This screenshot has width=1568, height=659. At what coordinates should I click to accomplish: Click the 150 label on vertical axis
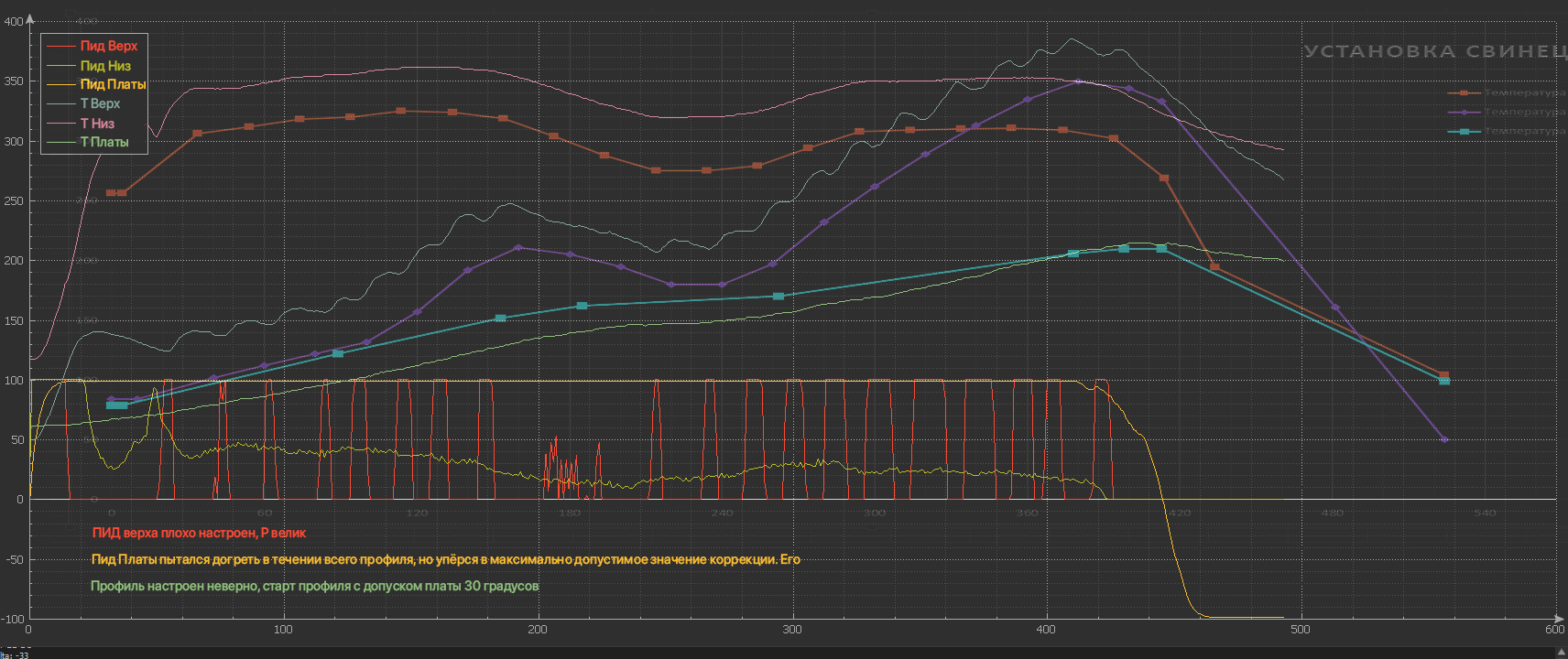point(14,321)
